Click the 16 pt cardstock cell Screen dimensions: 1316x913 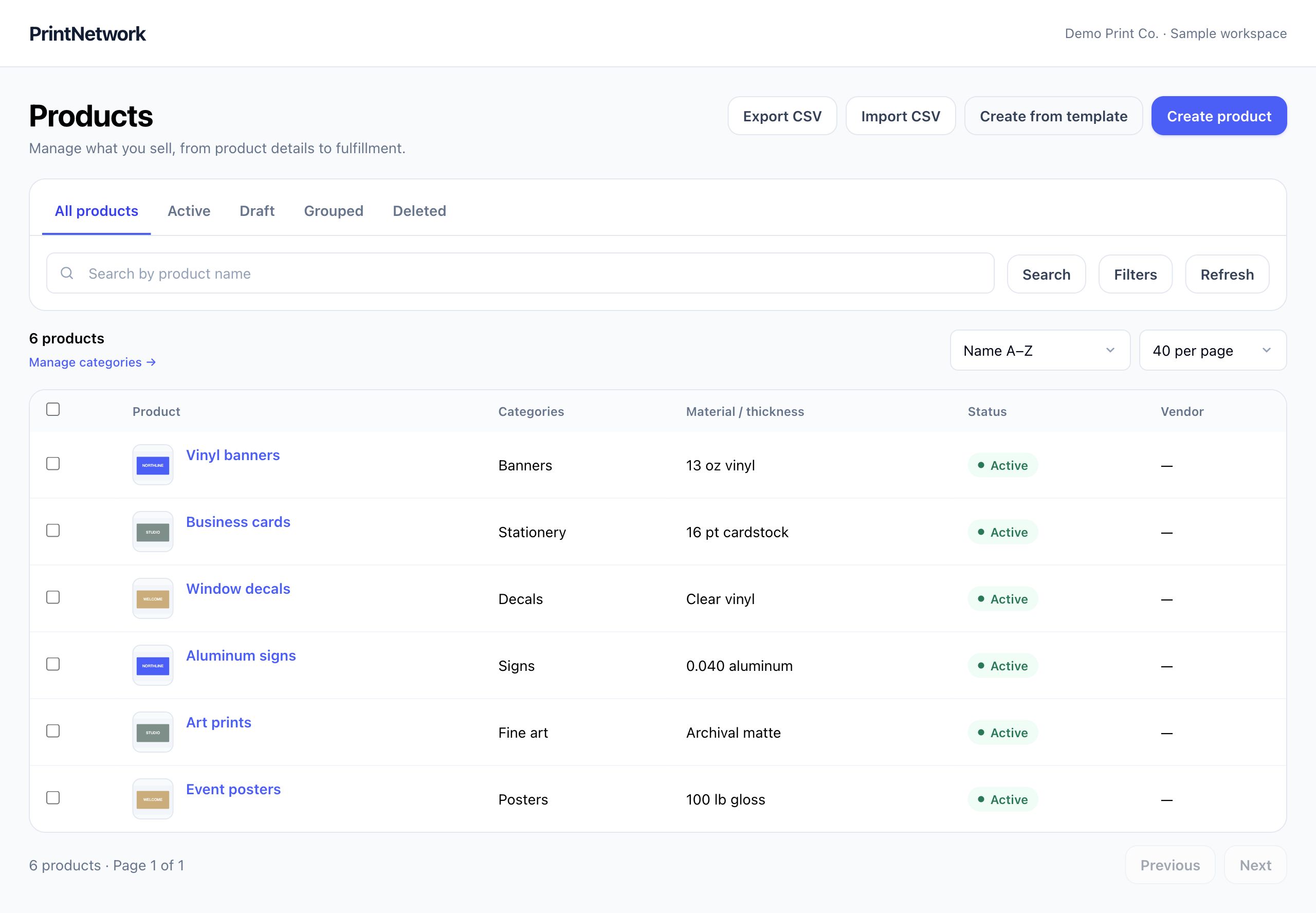tap(737, 532)
